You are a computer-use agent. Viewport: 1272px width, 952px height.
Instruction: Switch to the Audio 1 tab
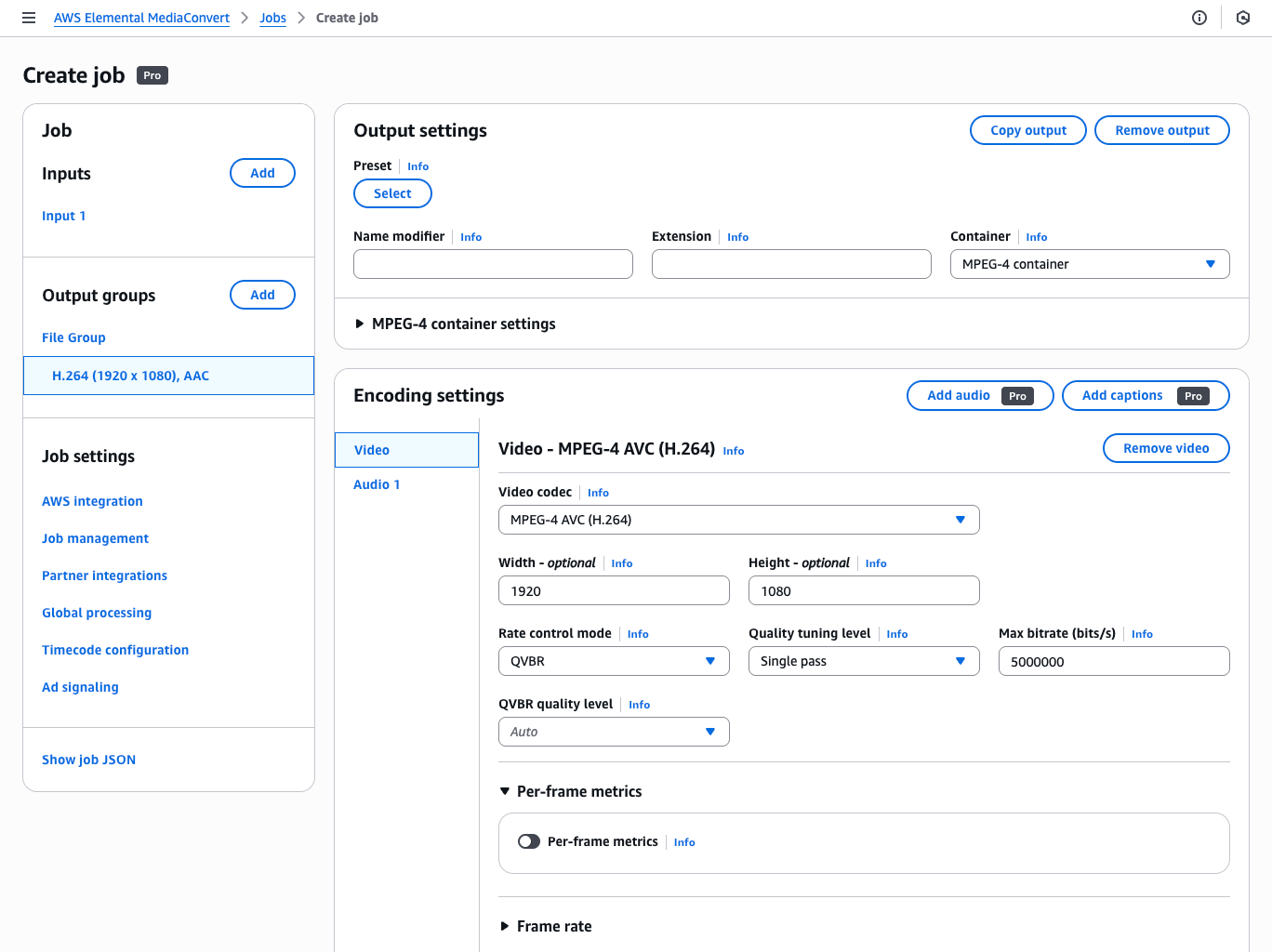pyautogui.click(x=377, y=484)
